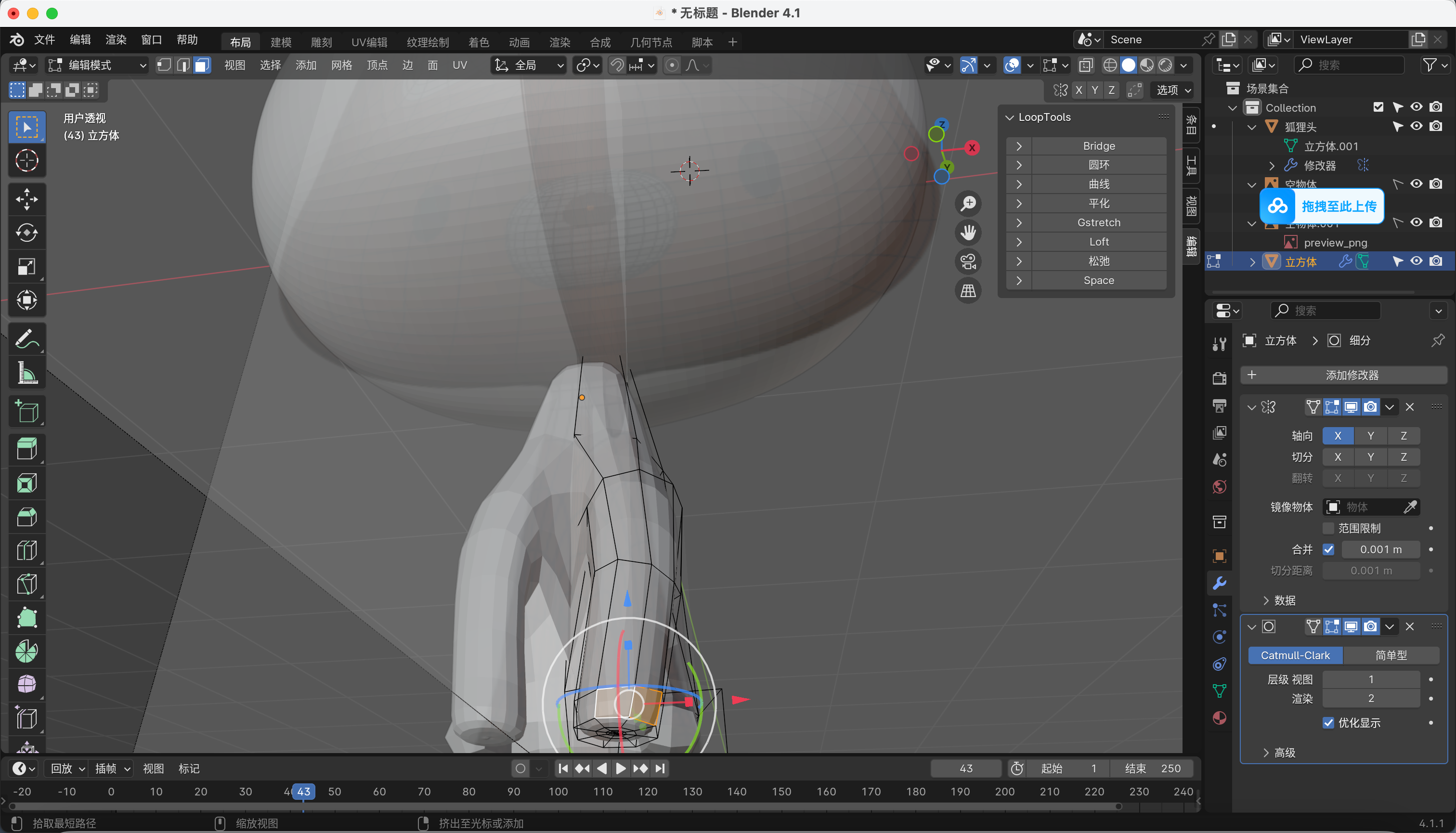1456x833 pixels.
Task: Toggle the 合并 merge checkbox
Action: coord(1328,549)
